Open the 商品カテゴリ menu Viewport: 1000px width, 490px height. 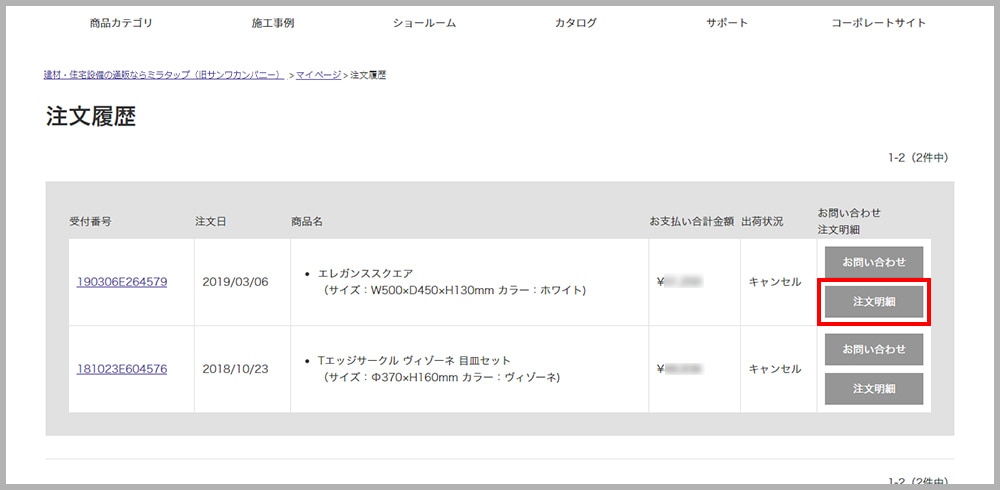pos(121,23)
